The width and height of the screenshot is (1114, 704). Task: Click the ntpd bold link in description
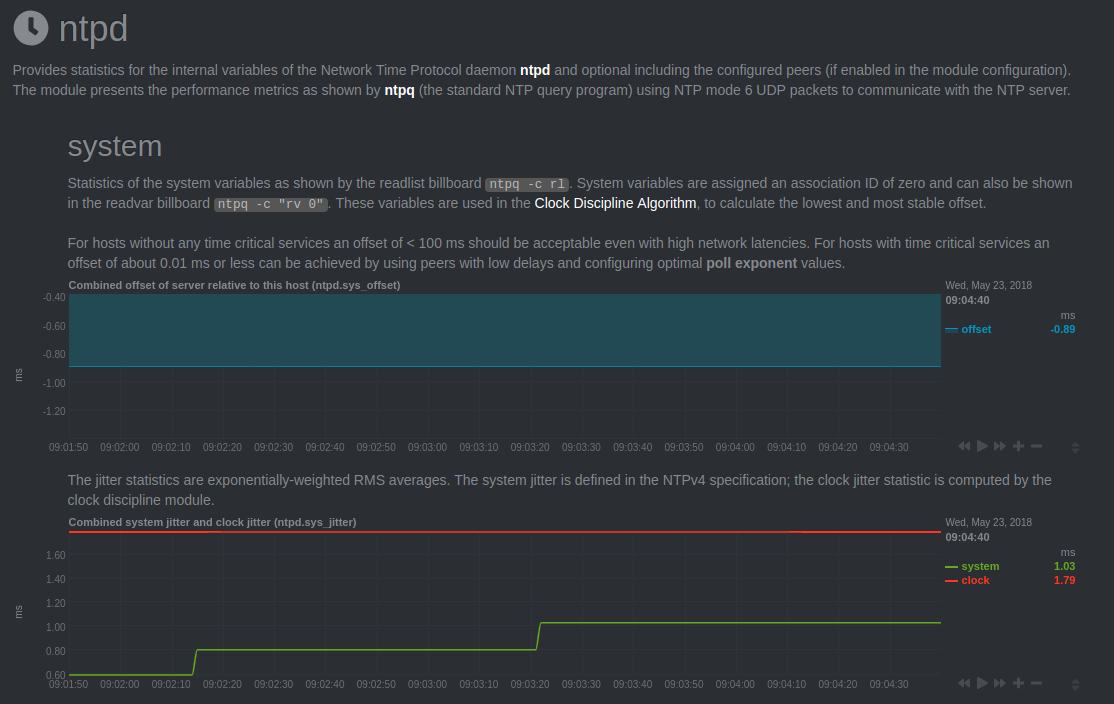point(535,70)
